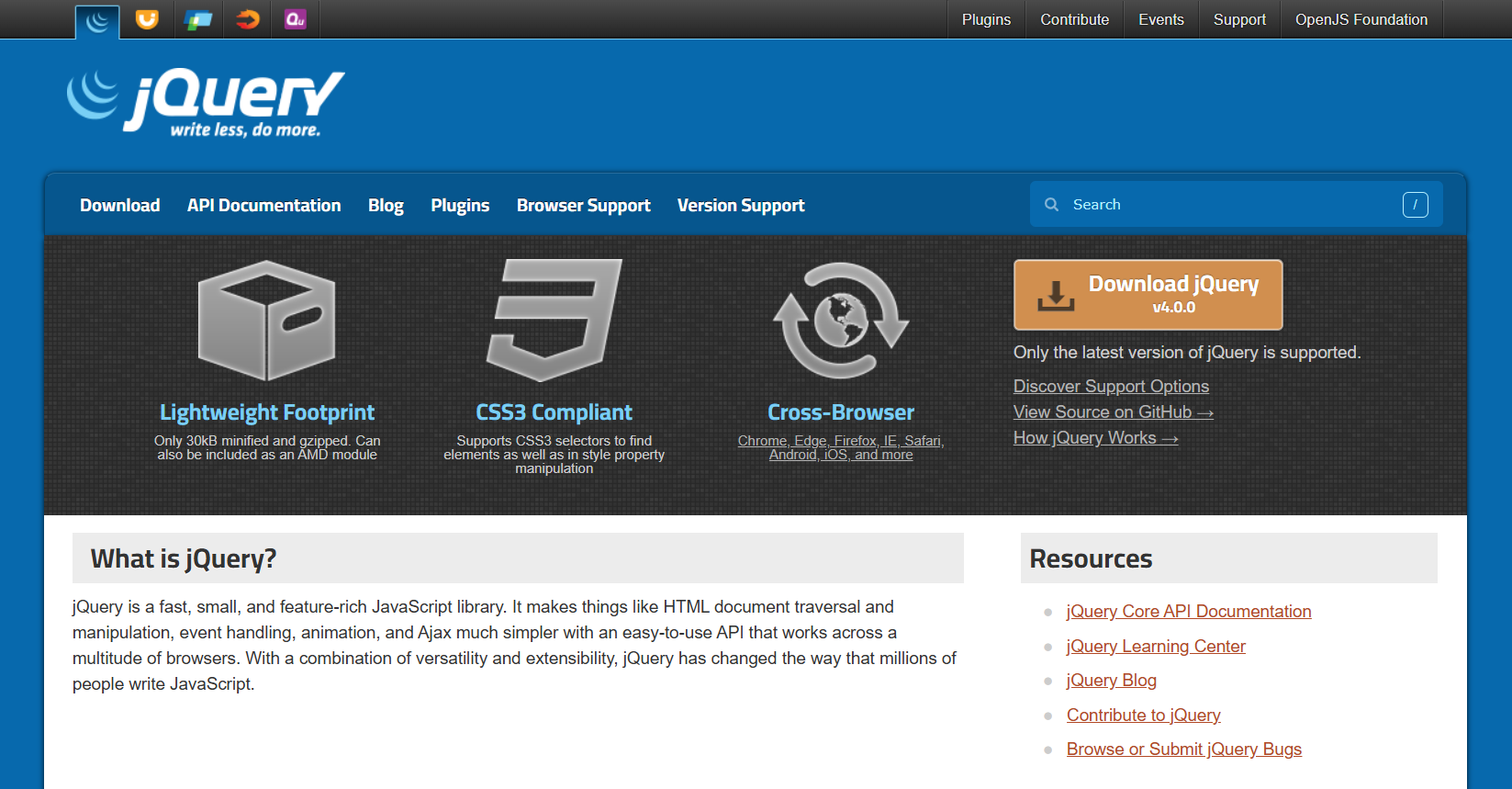The height and width of the screenshot is (789, 1512).
Task: Open the Sizzle project icon
Action: coord(247,19)
